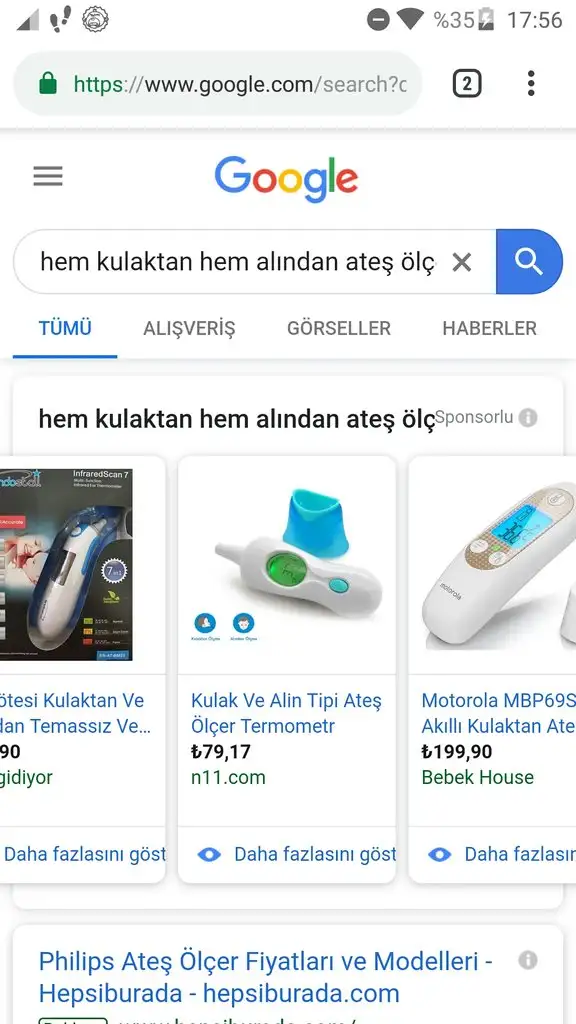Tap eye icon on n11.com card
Image resolution: width=576 pixels, height=1024 pixels.
coord(209,854)
